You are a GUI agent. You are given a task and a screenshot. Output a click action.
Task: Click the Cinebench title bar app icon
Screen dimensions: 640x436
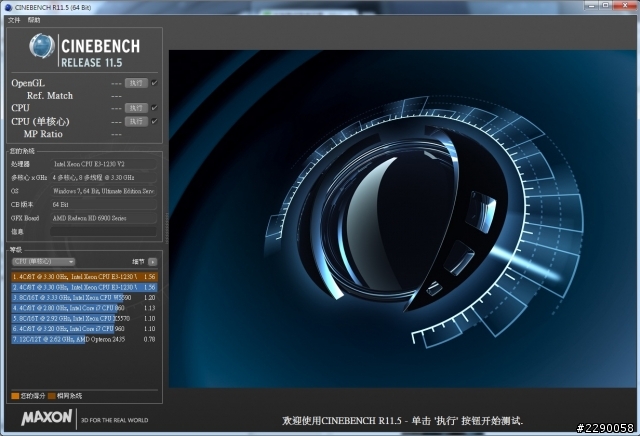(8, 7)
